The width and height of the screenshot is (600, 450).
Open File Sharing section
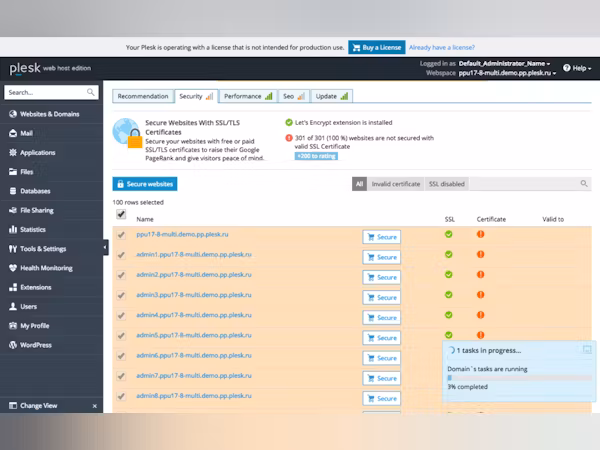pos(31,210)
